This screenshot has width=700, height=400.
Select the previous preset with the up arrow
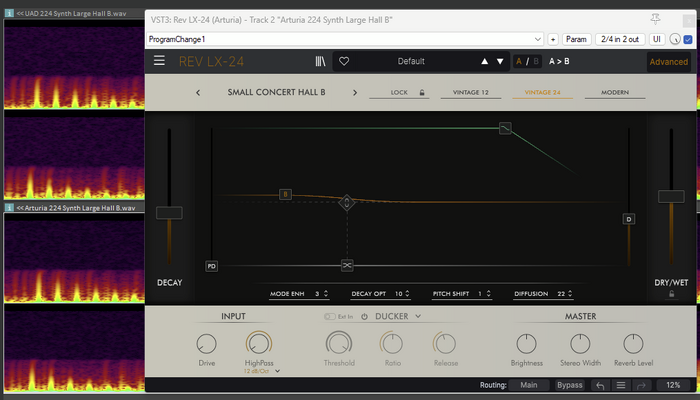[484, 61]
